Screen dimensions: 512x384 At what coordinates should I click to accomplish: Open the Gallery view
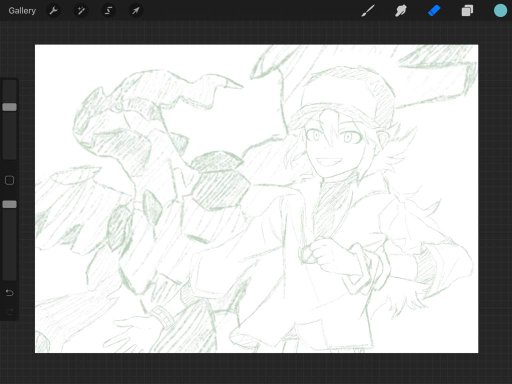[x=22, y=11]
